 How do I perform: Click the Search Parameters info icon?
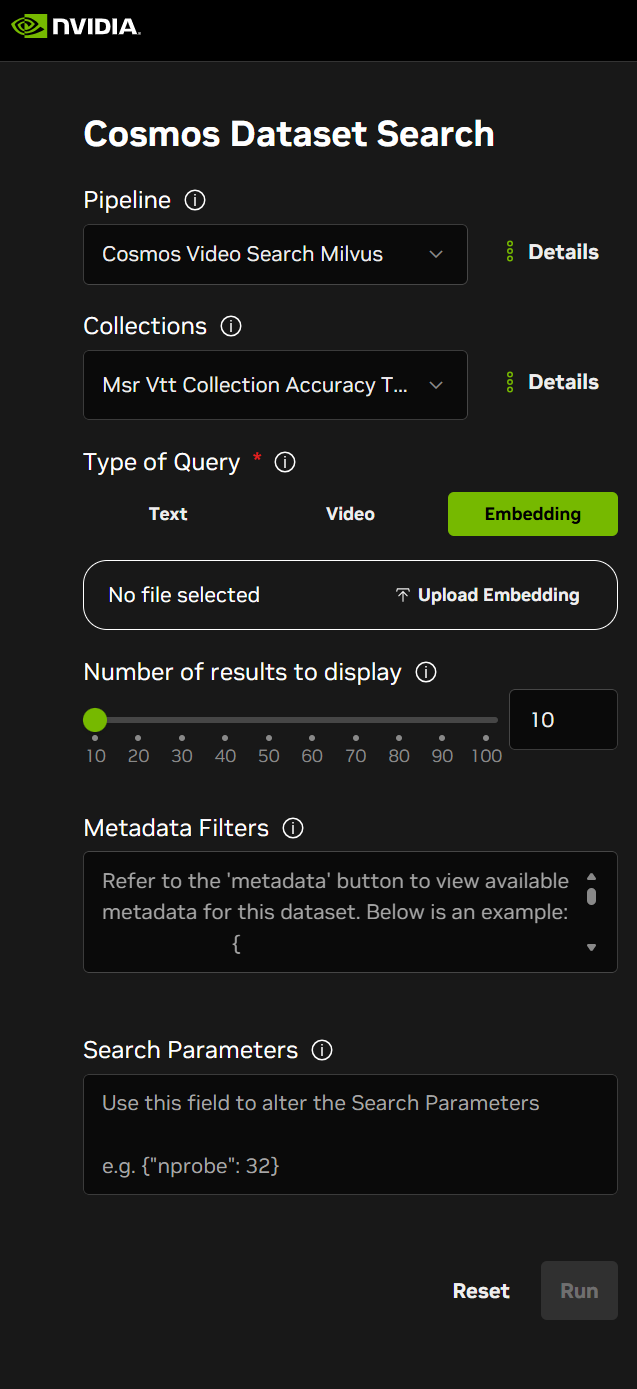click(x=322, y=1050)
